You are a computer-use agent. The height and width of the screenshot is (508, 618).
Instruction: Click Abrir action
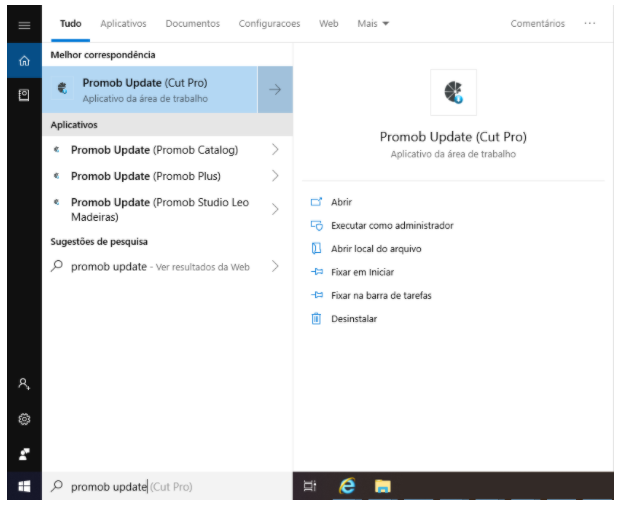pyautogui.click(x=341, y=202)
